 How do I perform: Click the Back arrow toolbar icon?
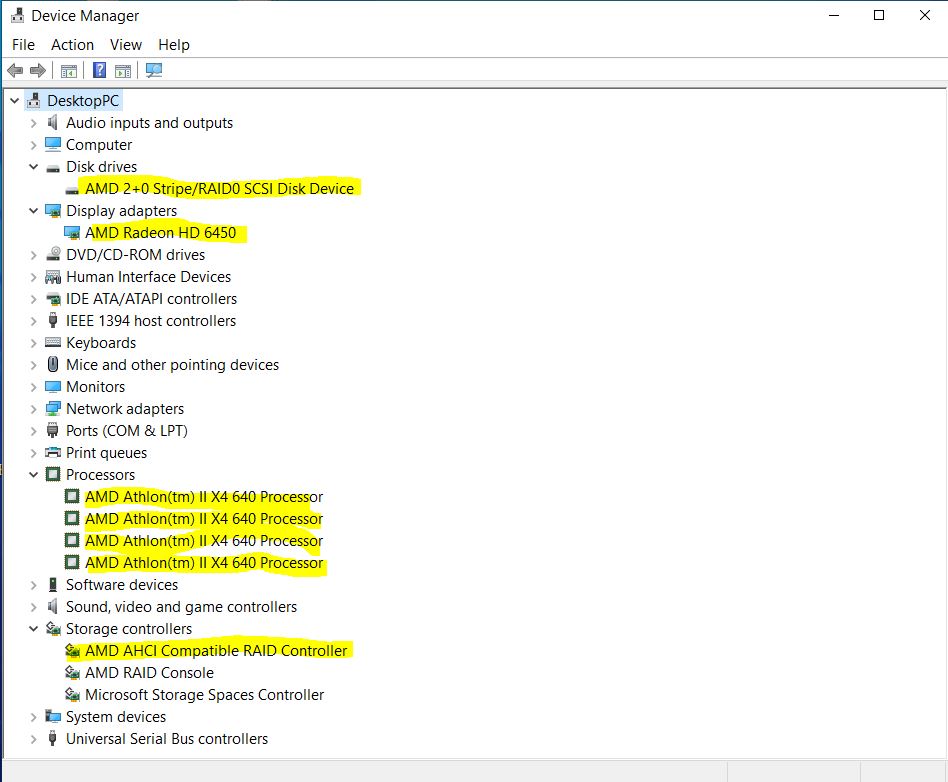click(15, 70)
